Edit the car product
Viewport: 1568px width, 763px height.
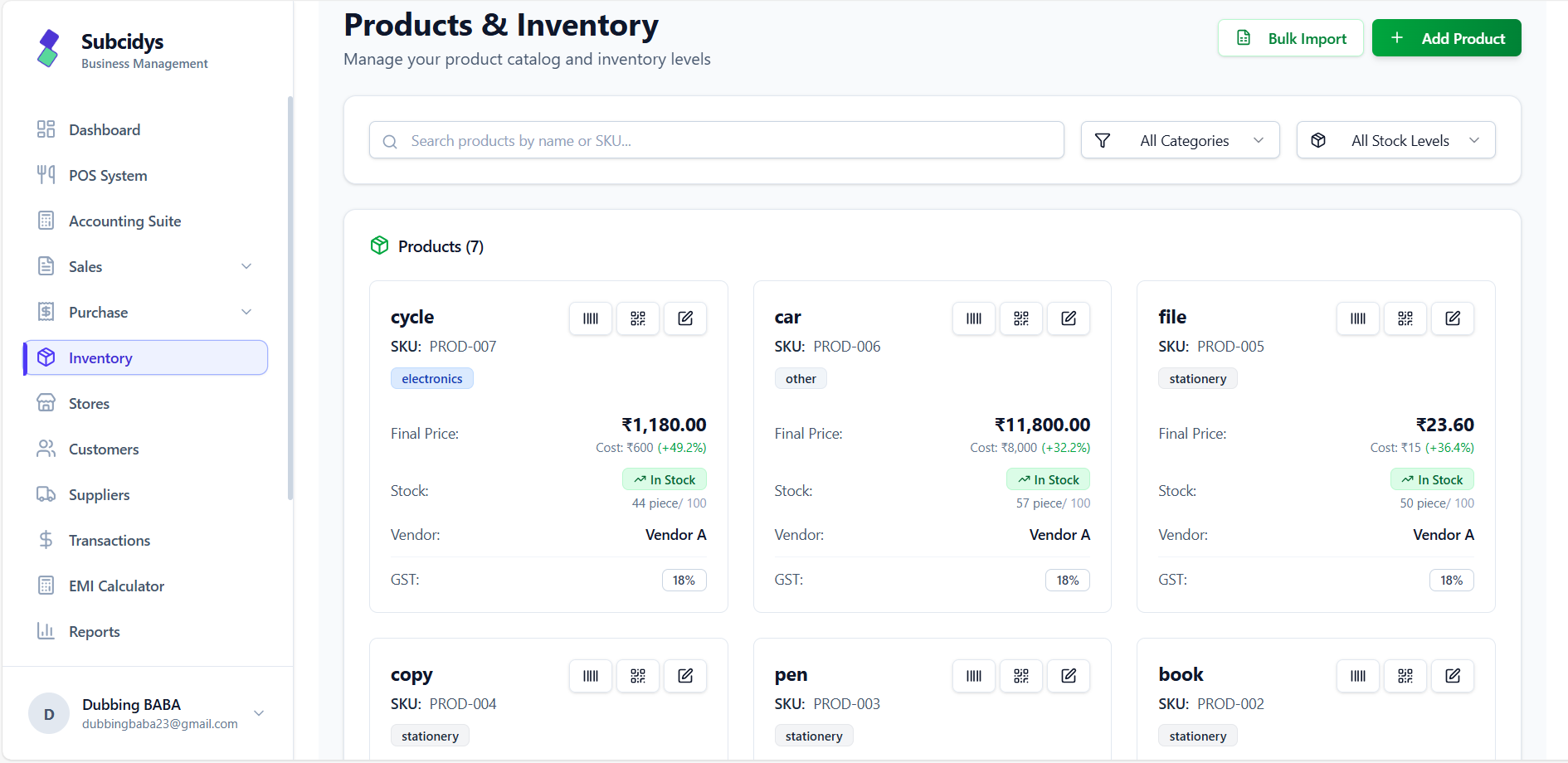[x=1069, y=318]
